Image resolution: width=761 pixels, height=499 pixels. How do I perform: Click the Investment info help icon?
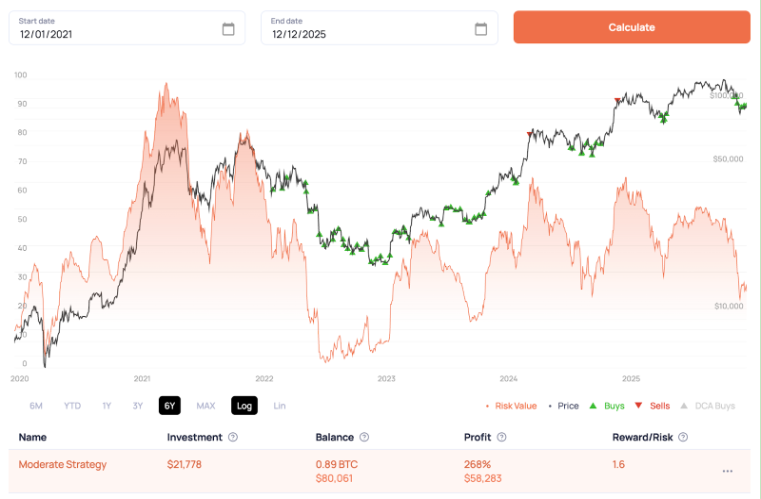(233, 437)
